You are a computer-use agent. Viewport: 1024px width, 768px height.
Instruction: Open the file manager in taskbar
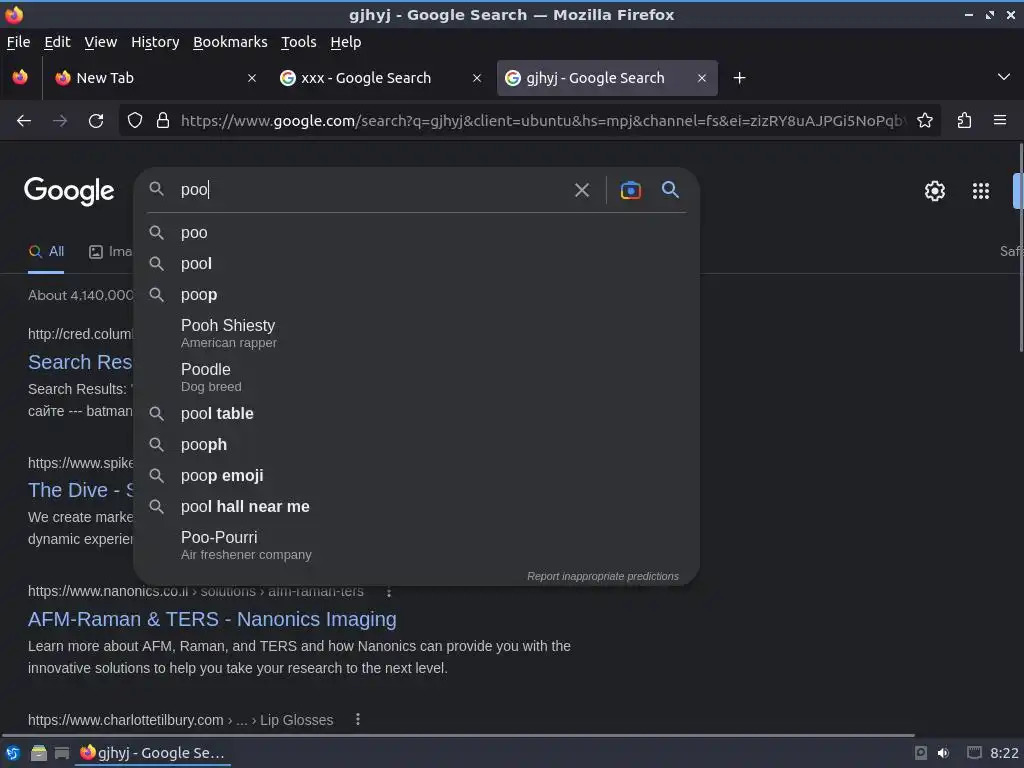pyautogui.click(x=39, y=753)
